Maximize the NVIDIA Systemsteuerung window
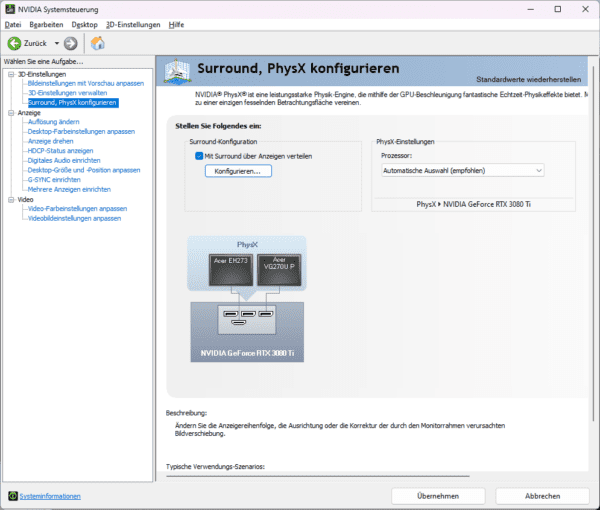The height and width of the screenshot is (510, 600). 558,9
